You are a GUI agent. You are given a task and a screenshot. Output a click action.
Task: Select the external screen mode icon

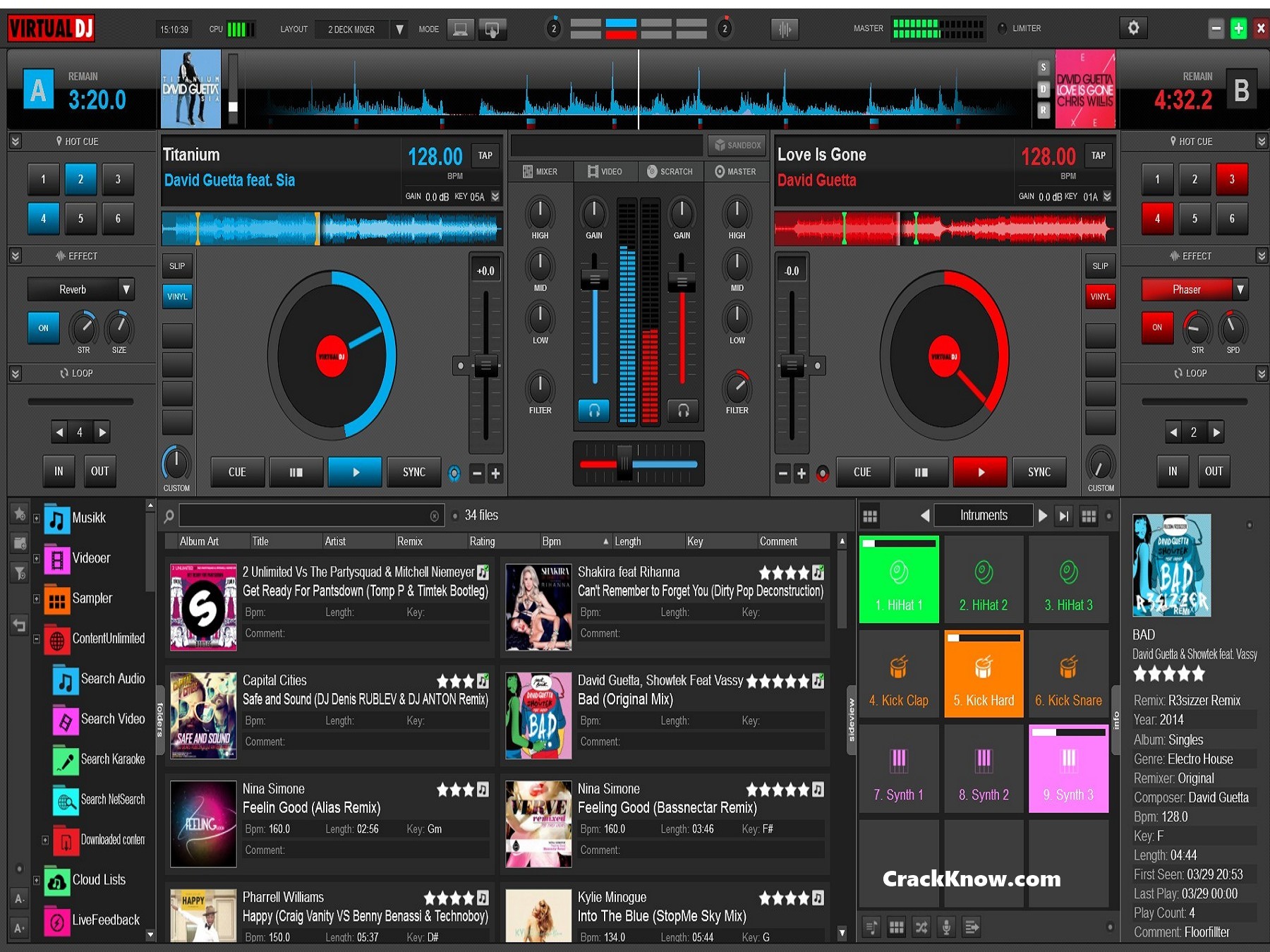pos(492,29)
